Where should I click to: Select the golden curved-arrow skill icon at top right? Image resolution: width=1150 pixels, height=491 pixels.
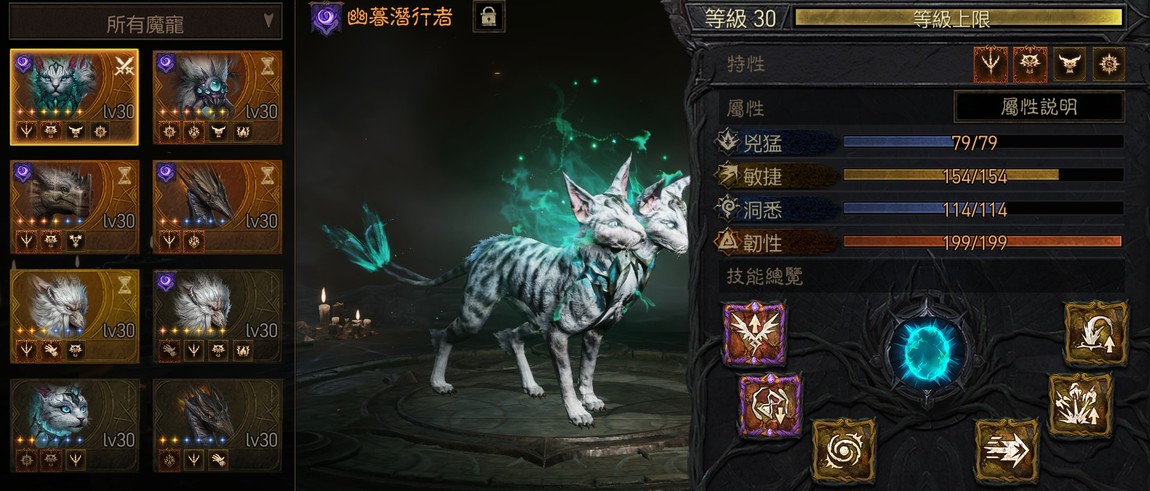1096,333
